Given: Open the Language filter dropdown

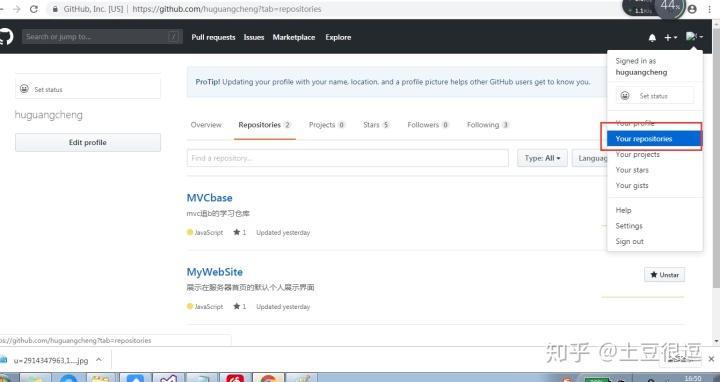Looking at the screenshot, I should click(590, 158).
